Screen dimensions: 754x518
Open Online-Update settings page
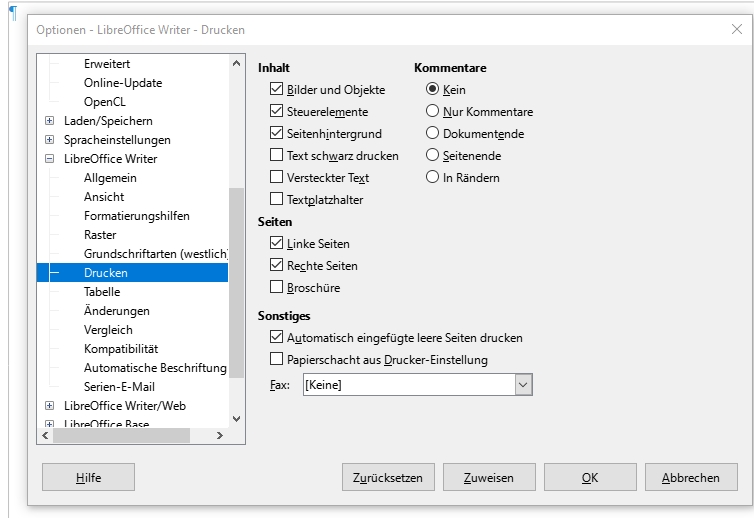pos(123,83)
